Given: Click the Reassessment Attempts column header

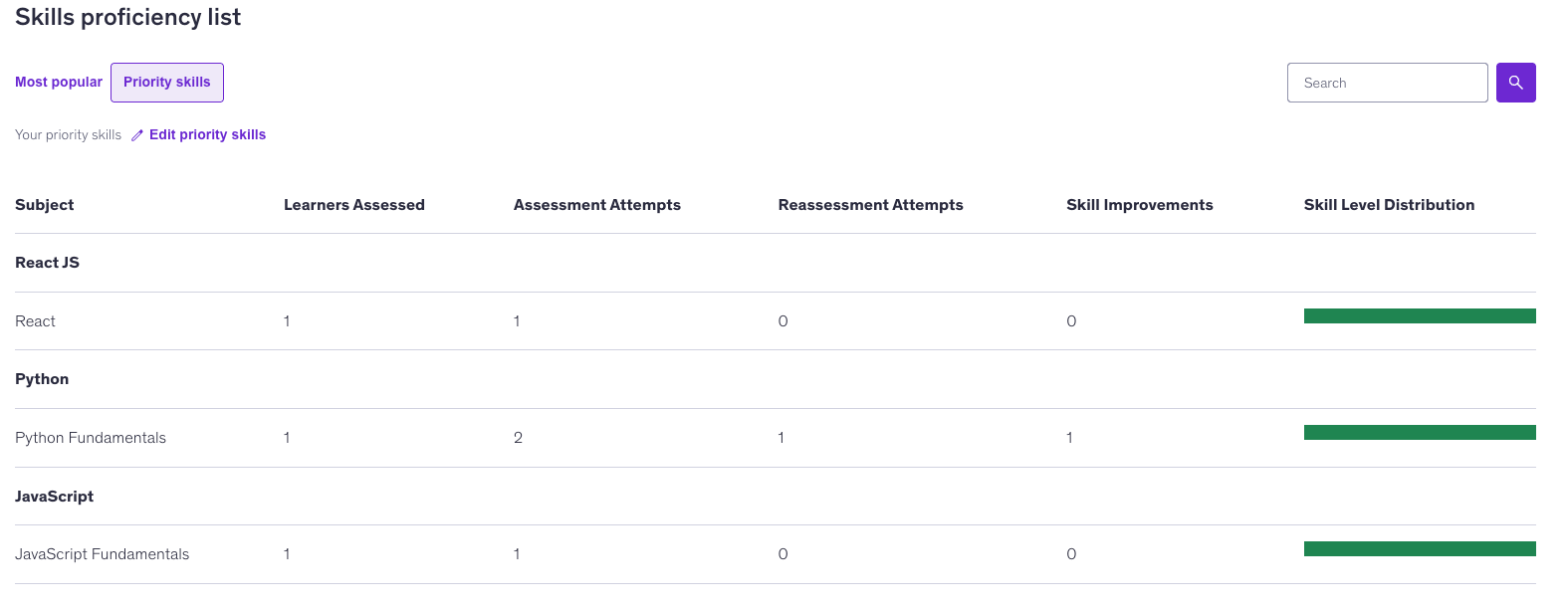Looking at the screenshot, I should [870, 205].
